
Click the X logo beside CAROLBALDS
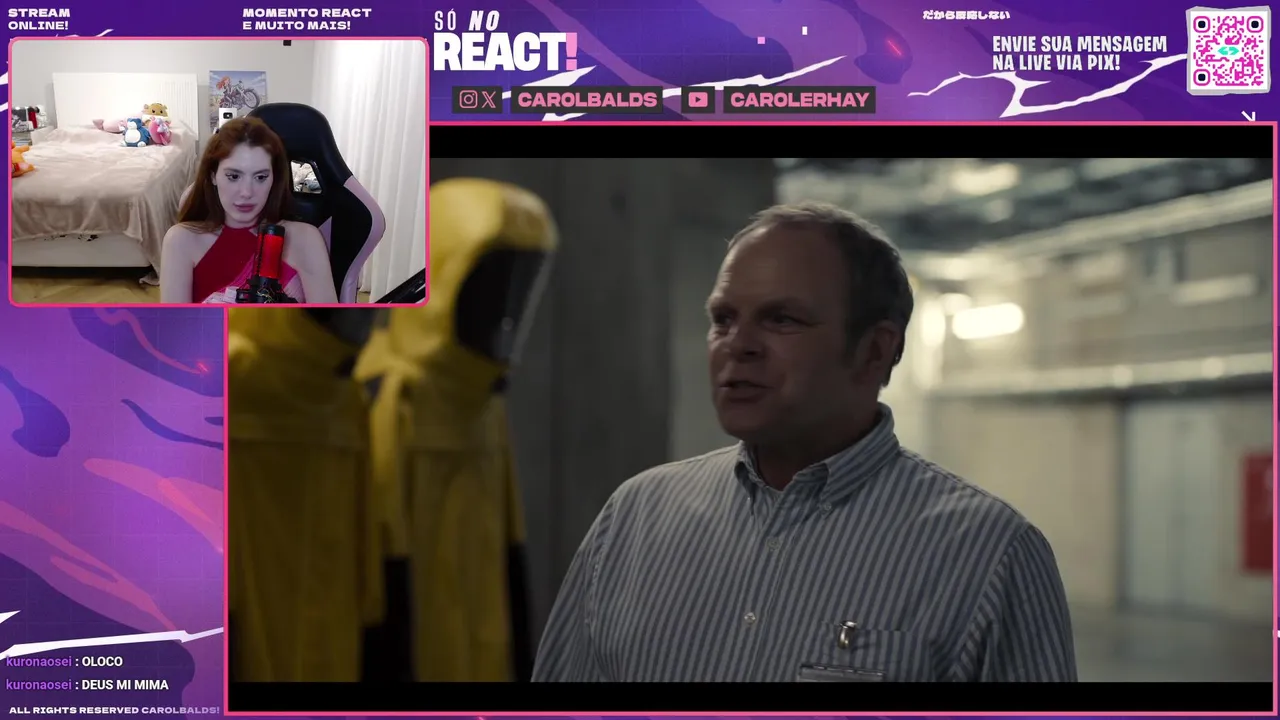point(488,99)
